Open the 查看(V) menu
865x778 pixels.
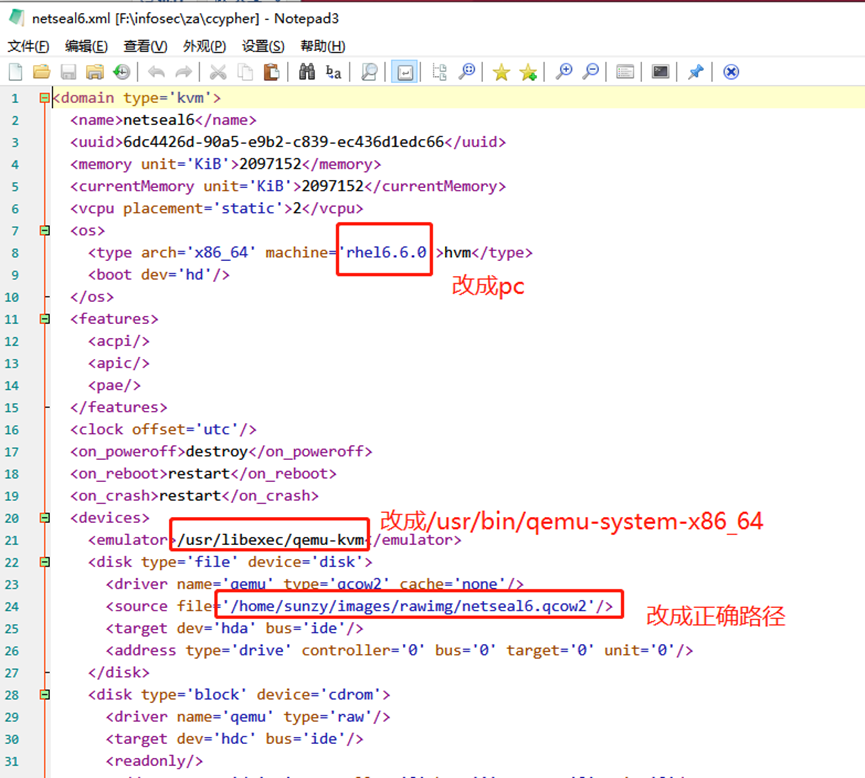tap(145, 46)
